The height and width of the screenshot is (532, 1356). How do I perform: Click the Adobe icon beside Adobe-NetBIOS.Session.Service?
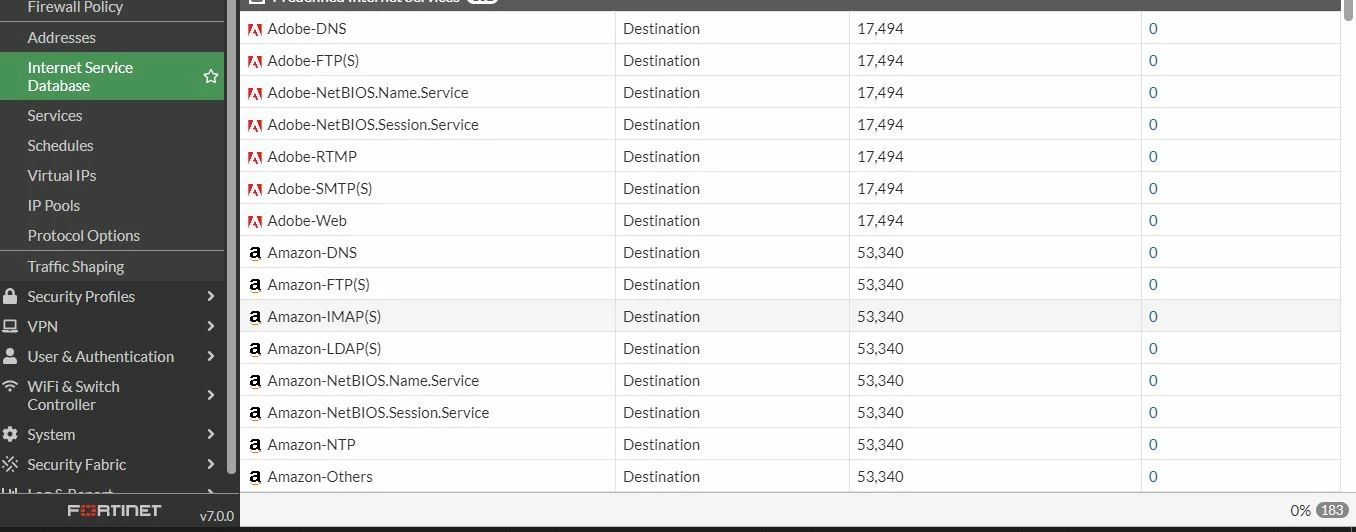tap(255, 125)
